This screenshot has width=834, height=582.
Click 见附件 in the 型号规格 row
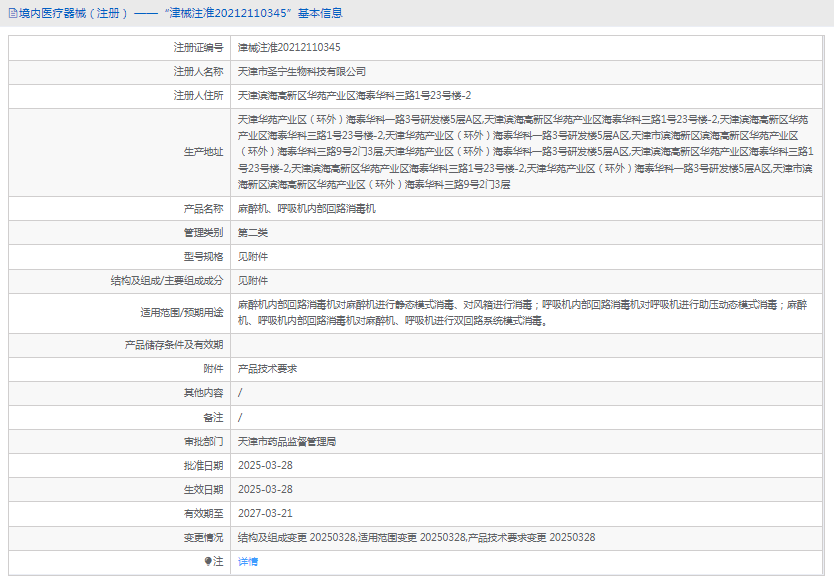253,256
